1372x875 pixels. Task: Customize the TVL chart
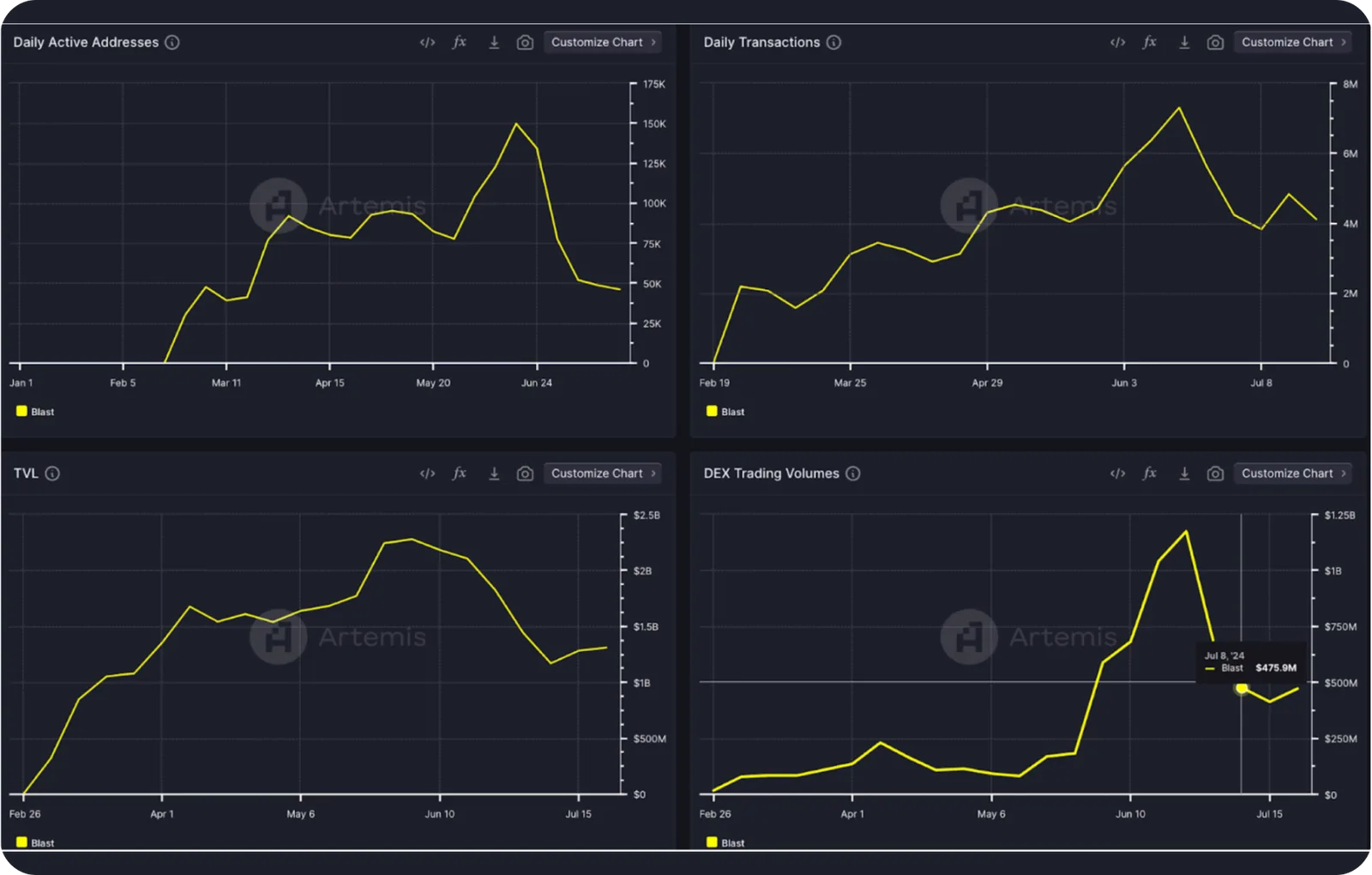click(x=603, y=474)
